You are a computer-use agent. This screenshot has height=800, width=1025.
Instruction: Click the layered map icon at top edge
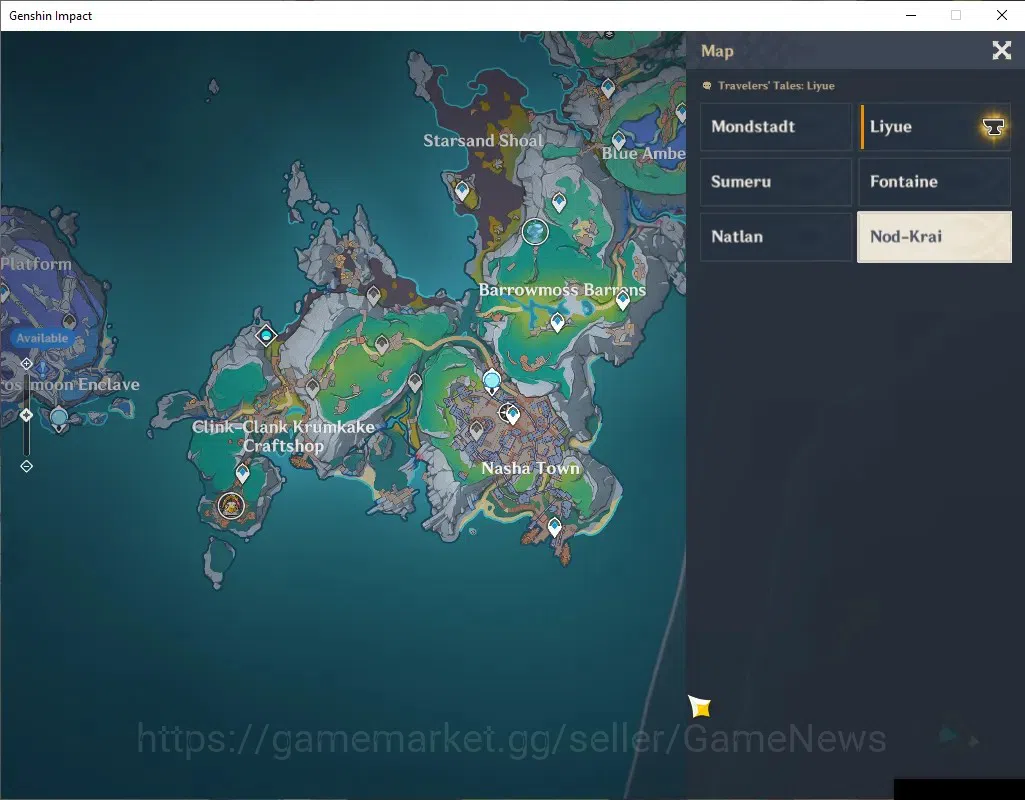point(609,34)
